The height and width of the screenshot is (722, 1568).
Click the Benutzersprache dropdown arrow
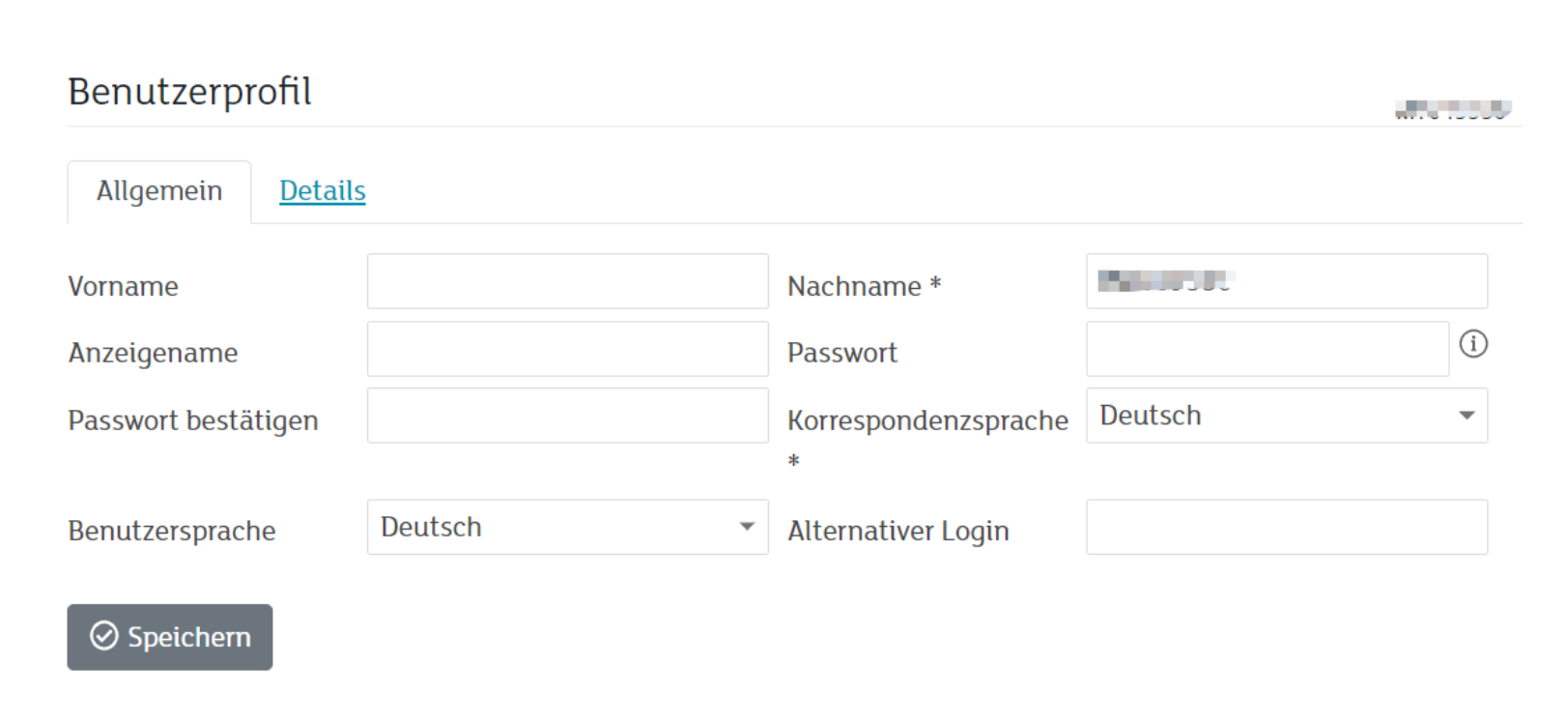(747, 527)
